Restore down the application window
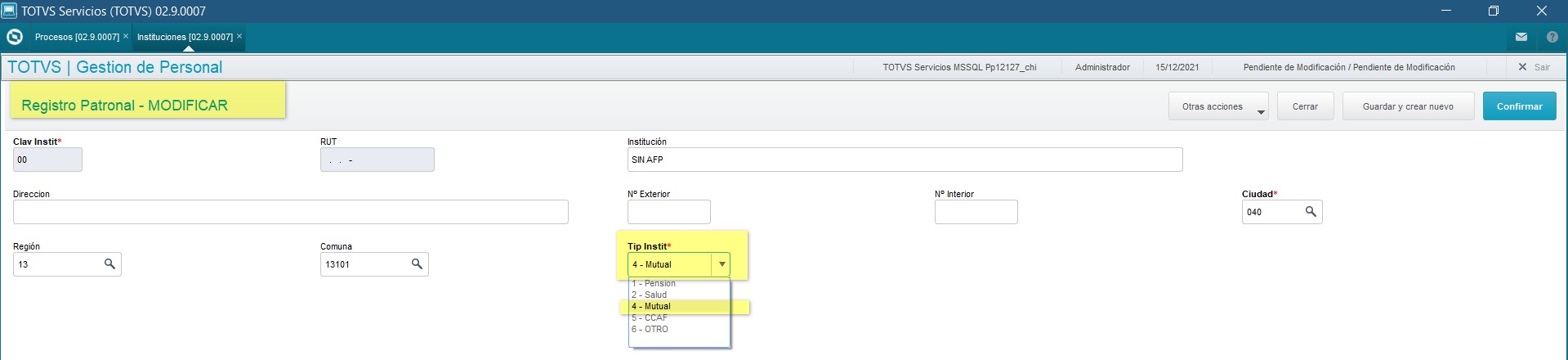1568x360 pixels. tap(1493, 11)
